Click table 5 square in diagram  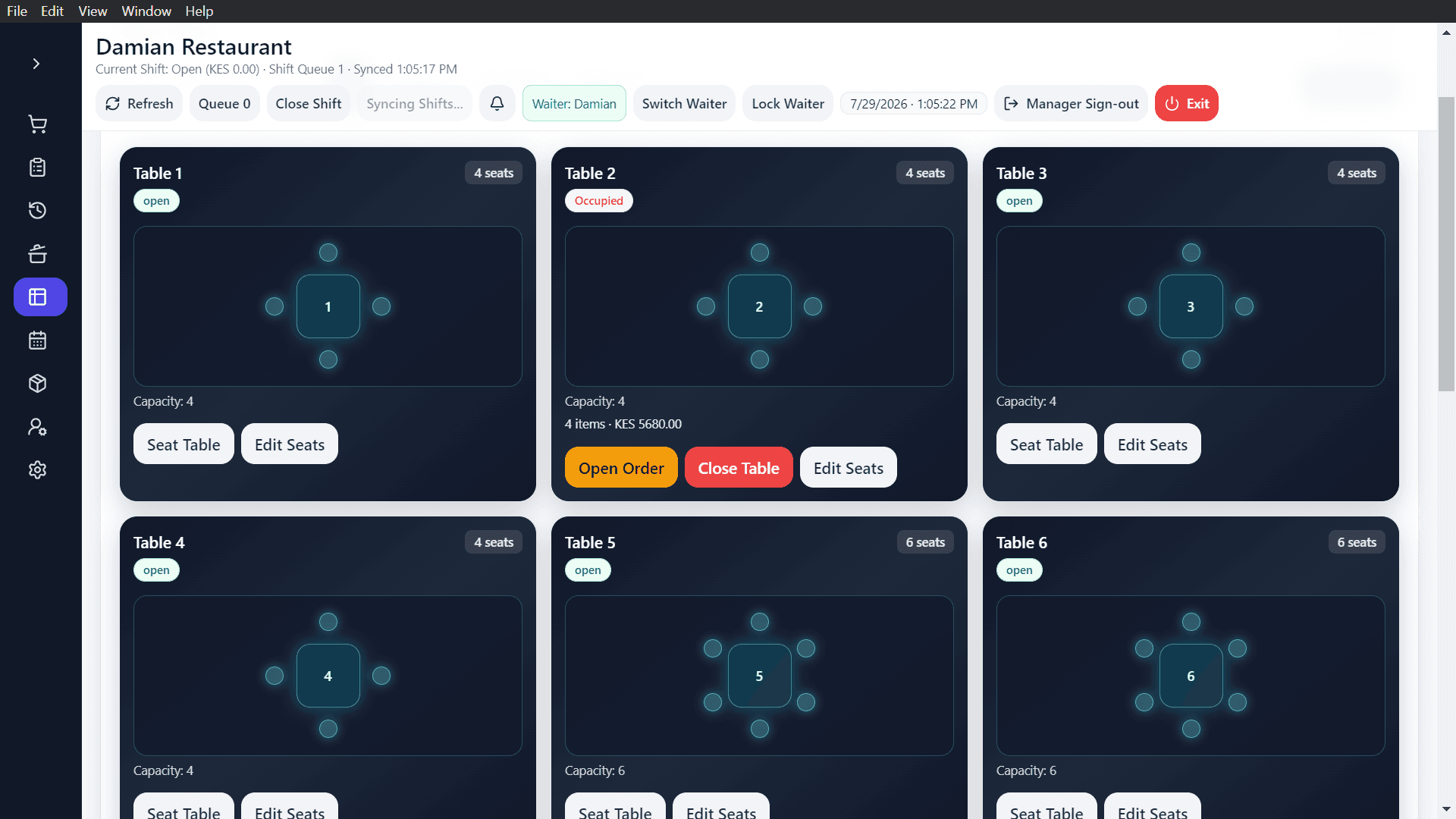(759, 676)
